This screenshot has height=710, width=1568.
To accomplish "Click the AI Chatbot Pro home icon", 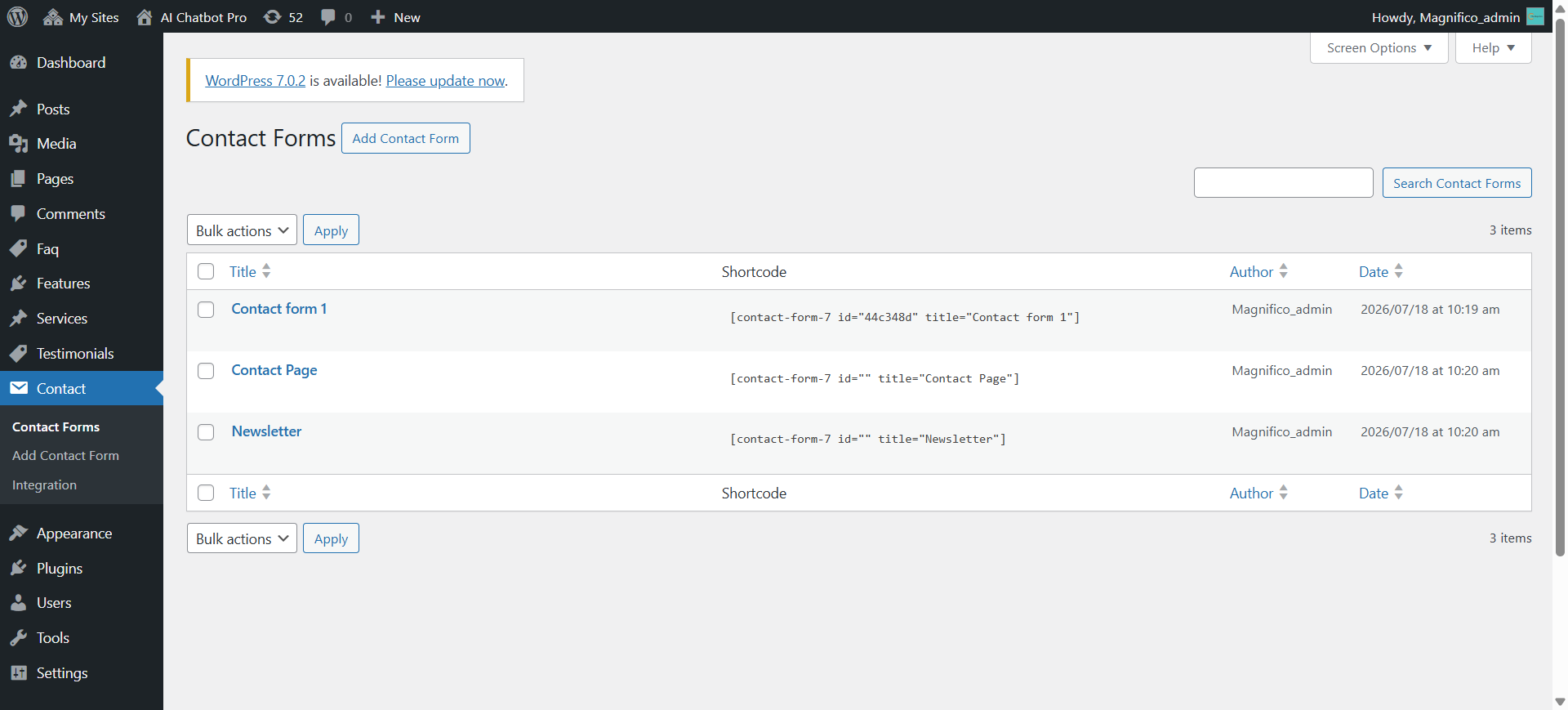I will (x=145, y=17).
